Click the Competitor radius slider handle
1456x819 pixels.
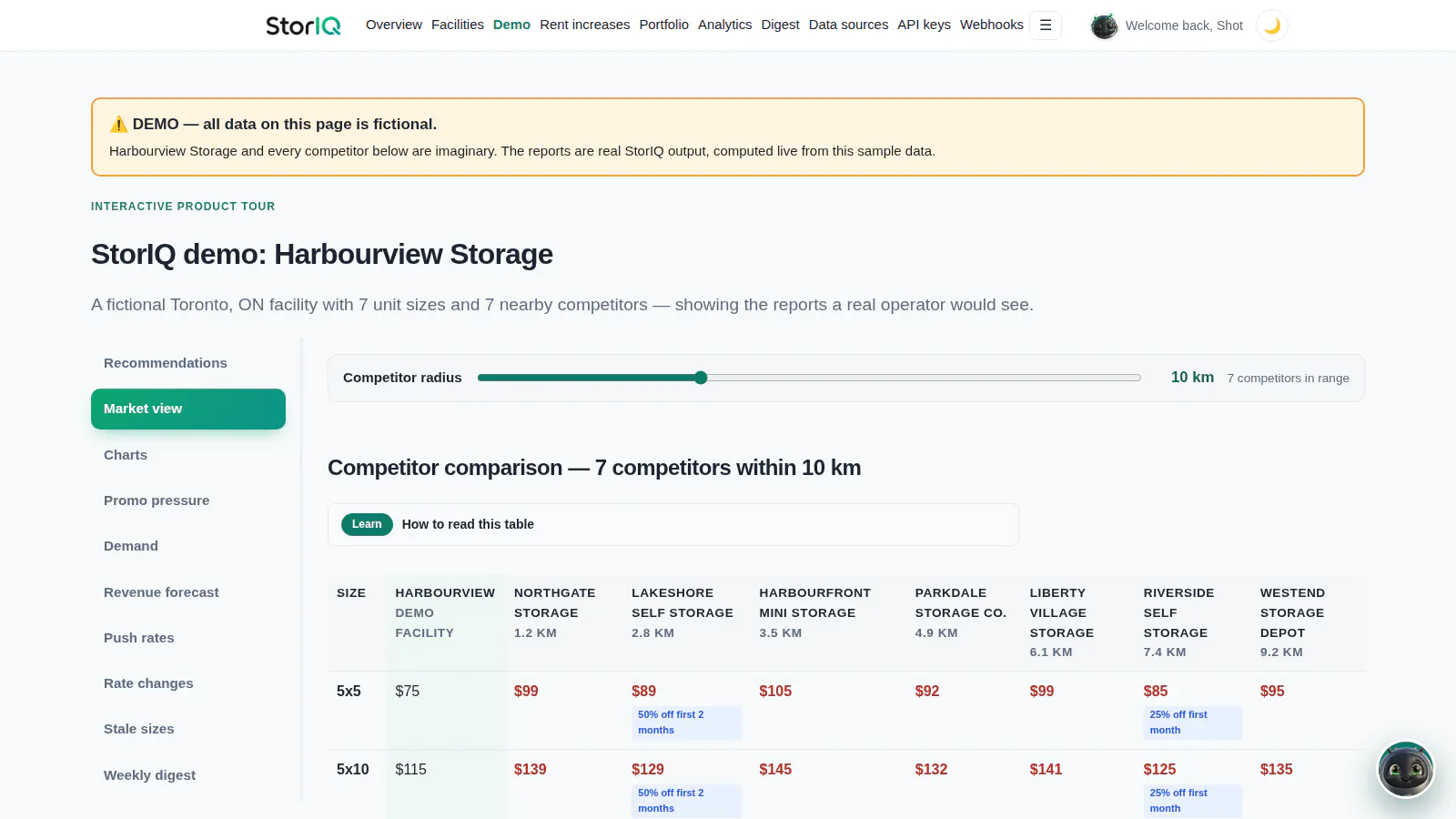(701, 378)
